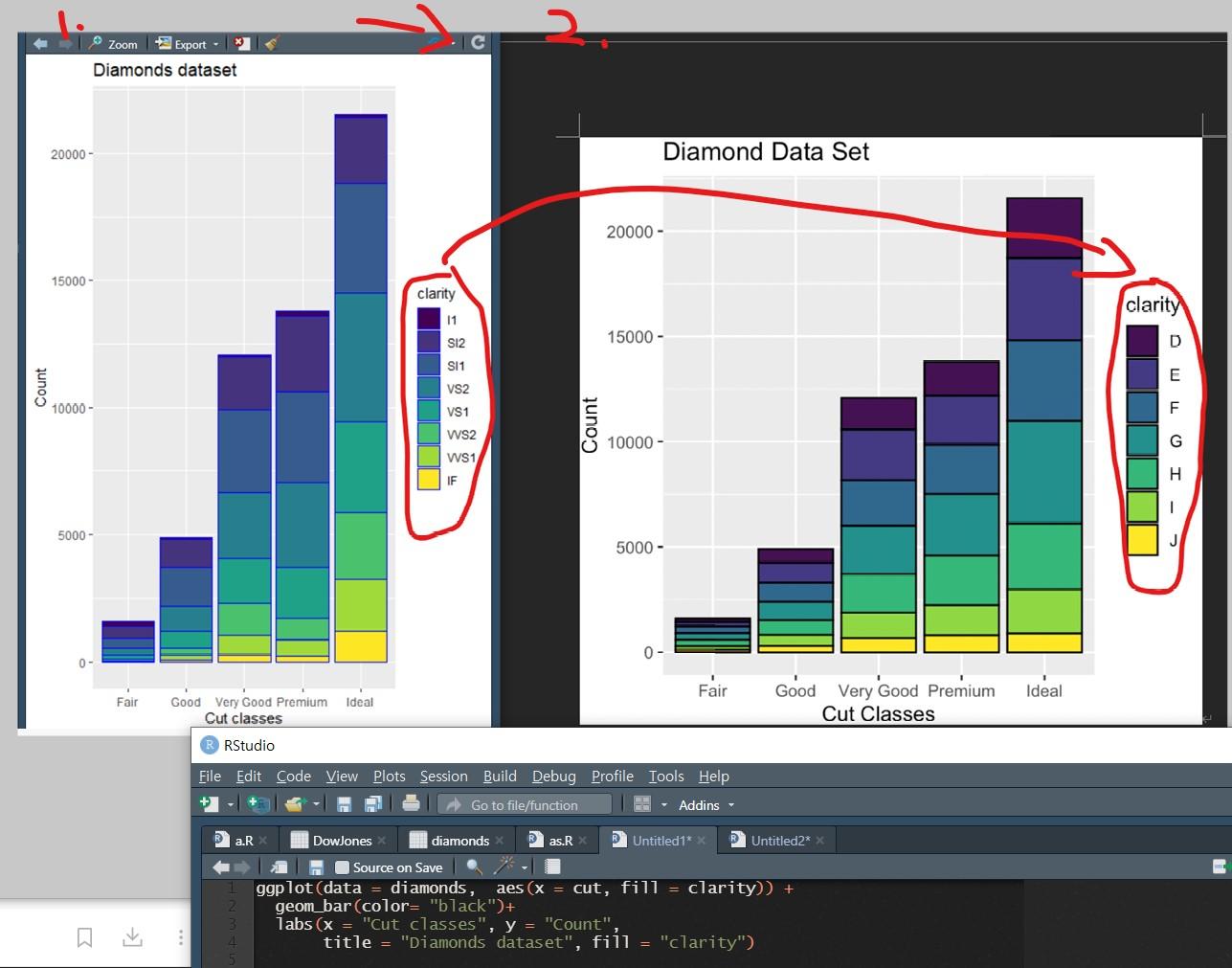
Task: Remove current plot using the red X icon
Action: pyautogui.click(x=239, y=43)
